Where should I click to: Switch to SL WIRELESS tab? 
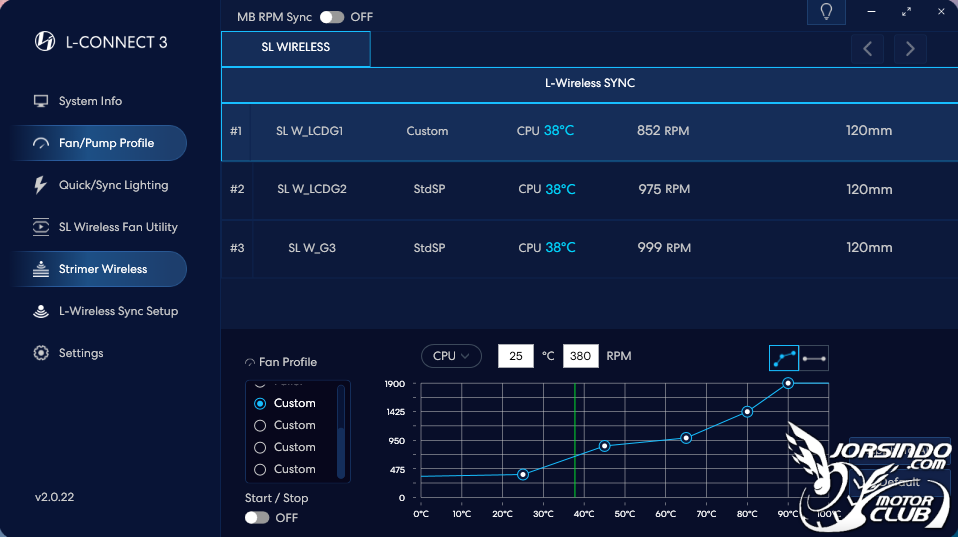tap(296, 48)
